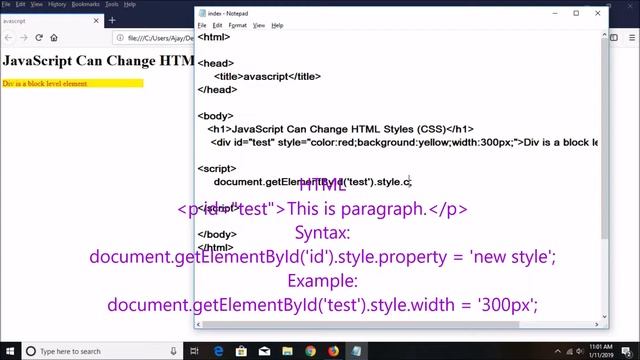Image resolution: width=640 pixels, height=360 pixels.
Task: Open Firefox Edit menu
Action: point(20,4)
